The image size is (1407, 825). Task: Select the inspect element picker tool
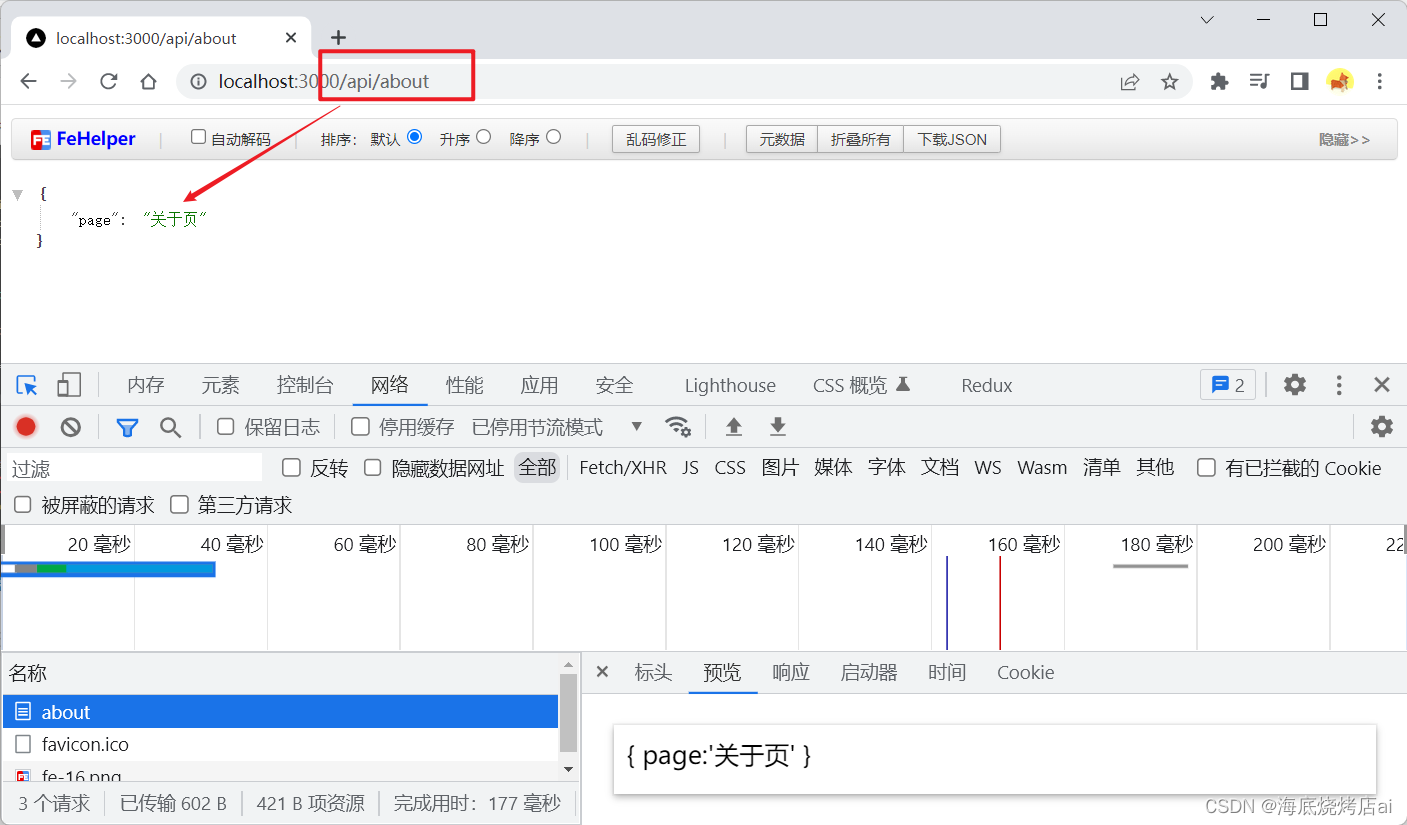[27, 385]
